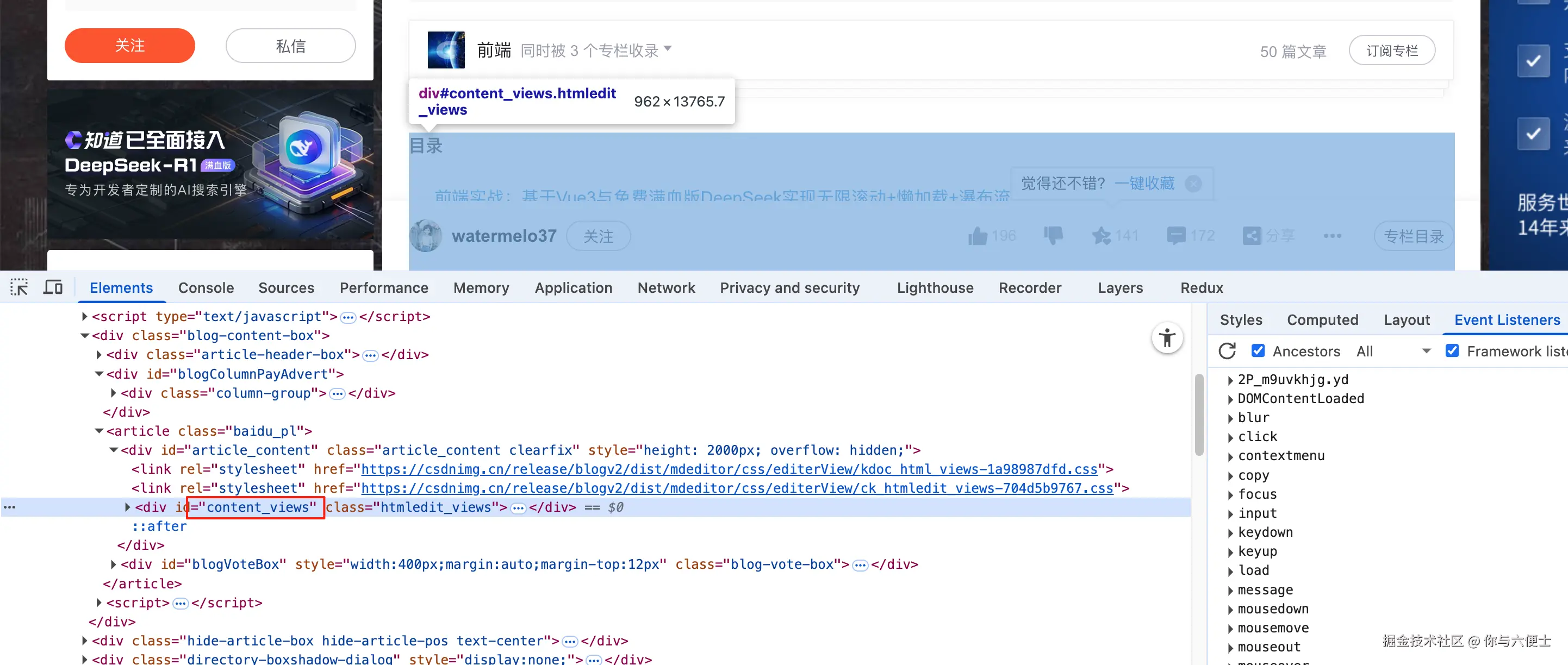Image resolution: width=1568 pixels, height=665 pixels.
Task: Expand the click event listener group
Action: point(1230,437)
